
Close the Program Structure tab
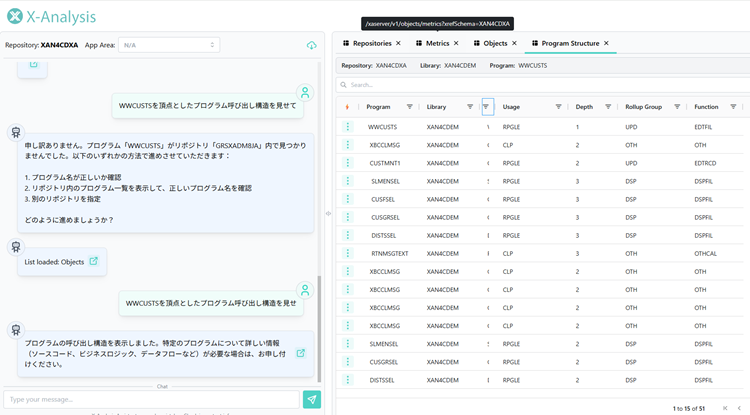(x=606, y=43)
